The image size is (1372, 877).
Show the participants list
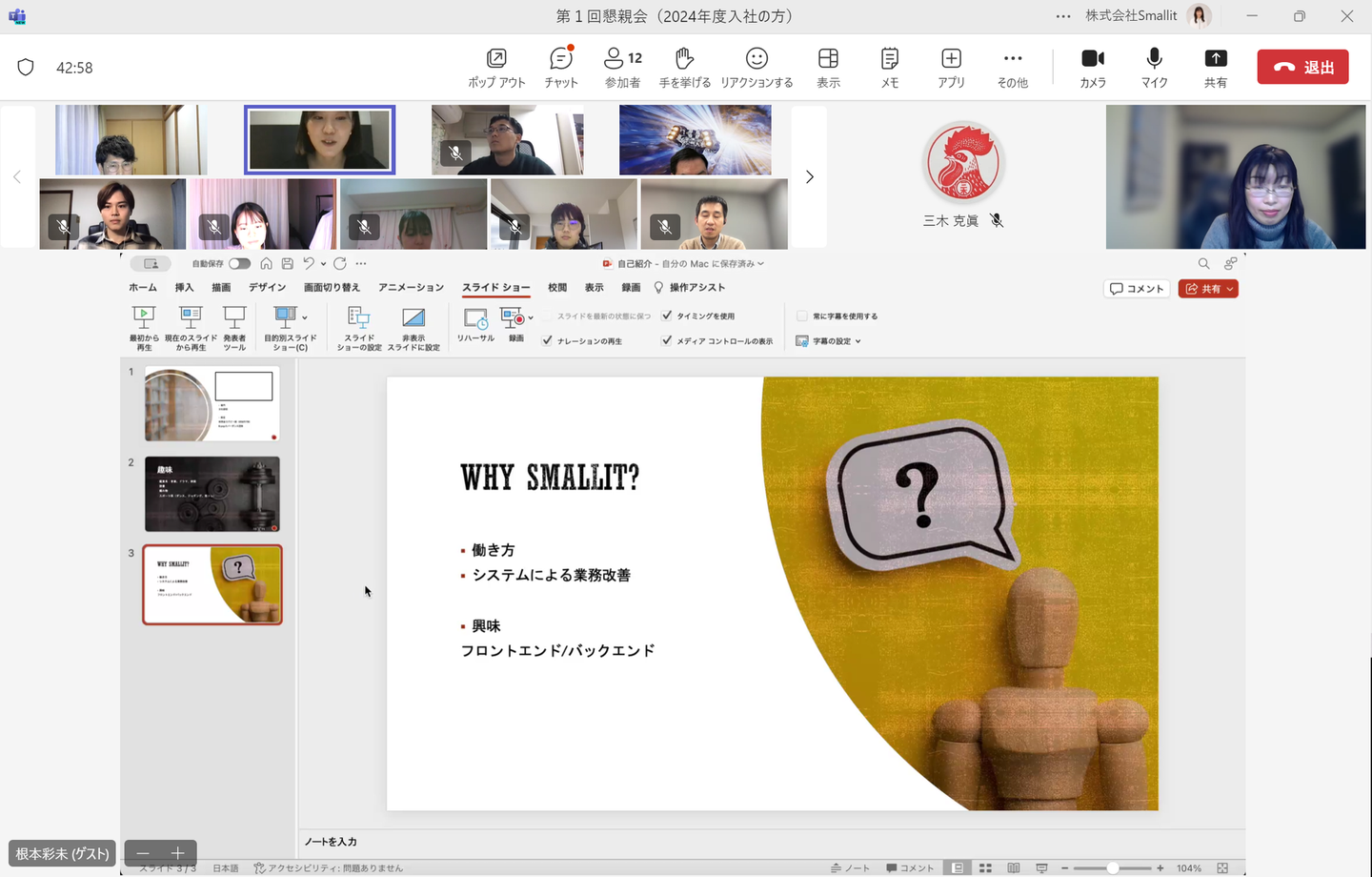(623, 68)
